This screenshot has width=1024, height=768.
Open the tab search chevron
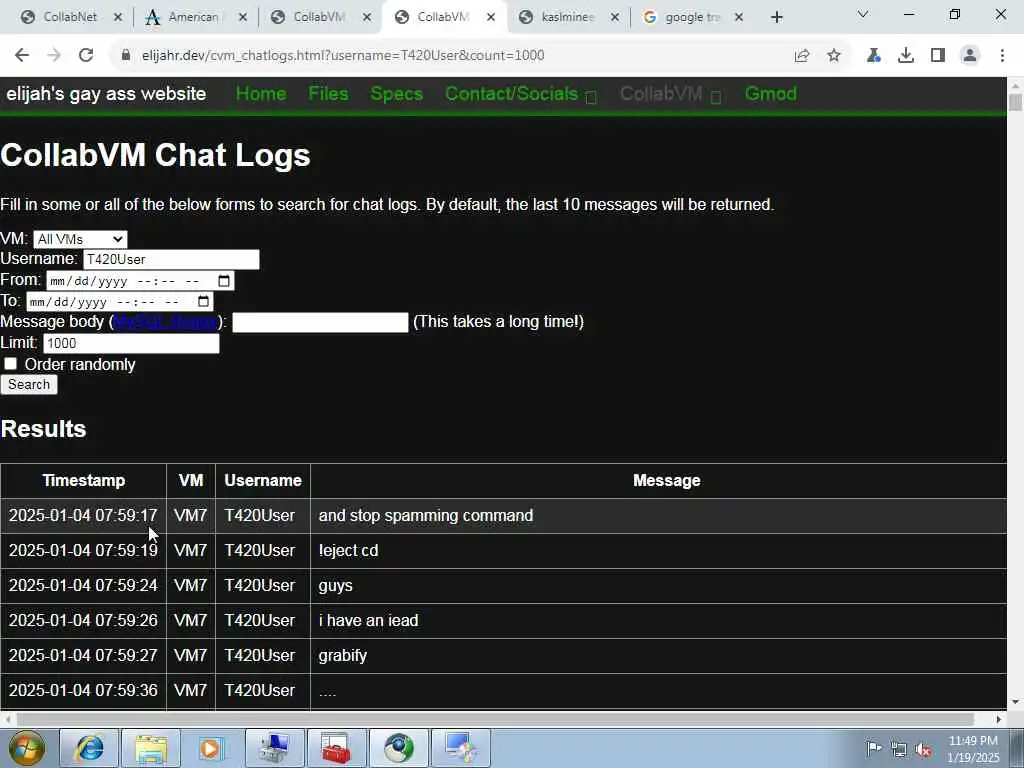point(863,14)
